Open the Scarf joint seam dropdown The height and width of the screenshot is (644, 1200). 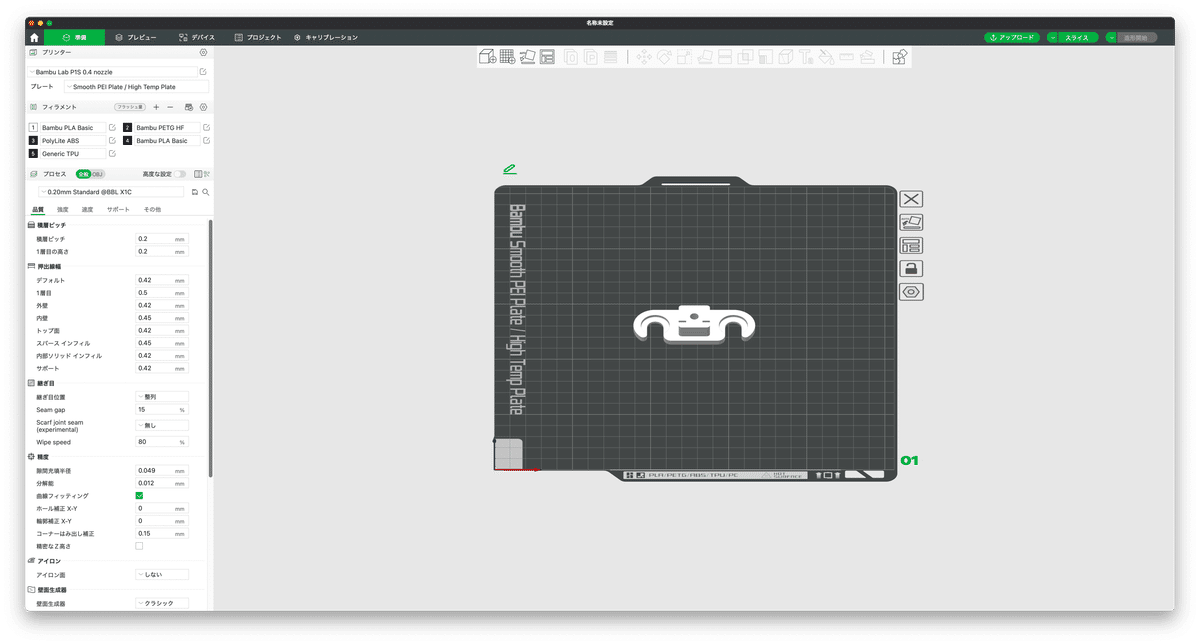(x=162, y=425)
